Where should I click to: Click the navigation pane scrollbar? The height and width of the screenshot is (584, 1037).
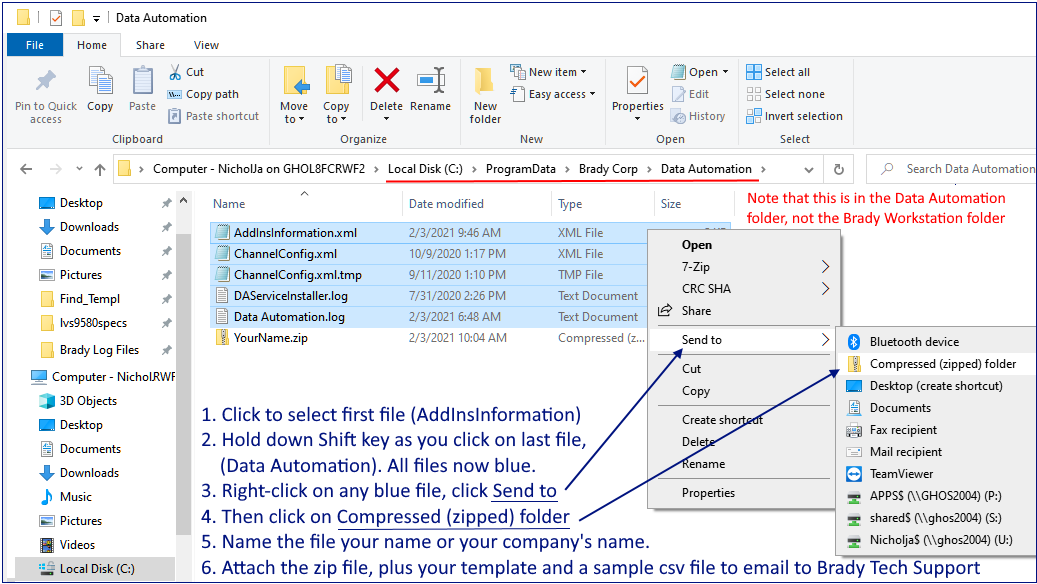183,384
